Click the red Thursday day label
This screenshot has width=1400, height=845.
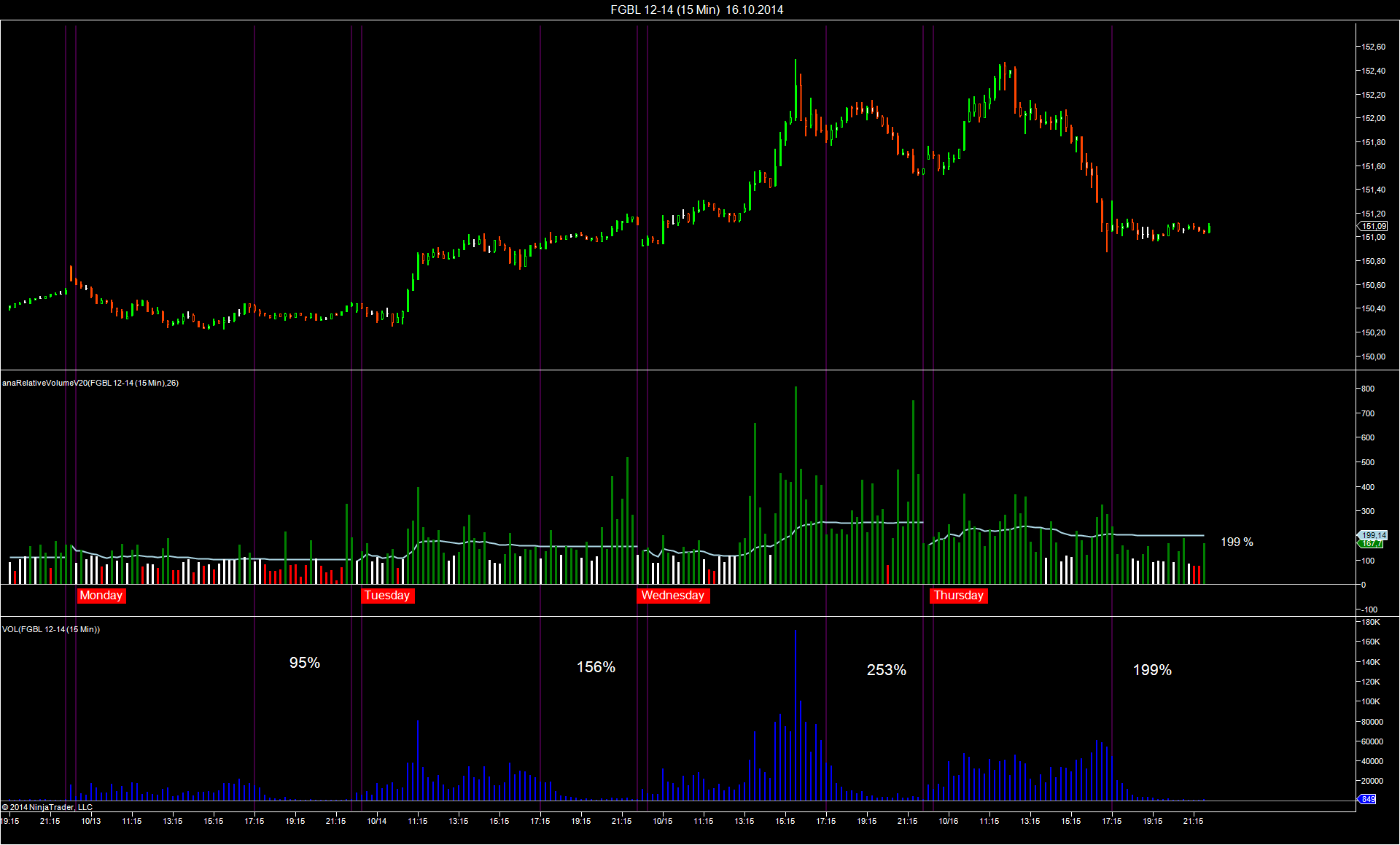[959, 596]
